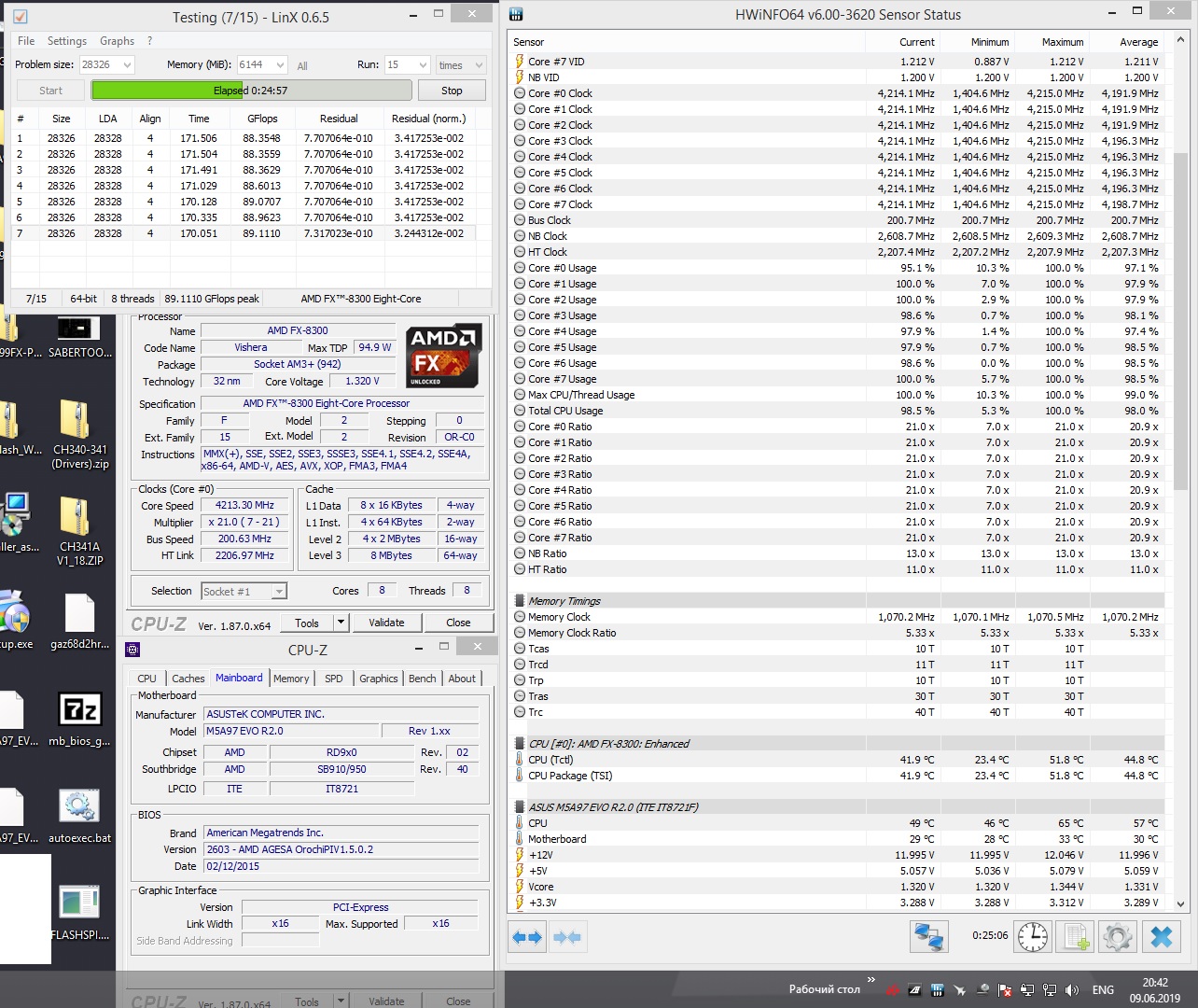Image resolution: width=1198 pixels, height=1008 pixels.
Task: Click HWiNFO vertical scrollbar thumb
Action: click(x=1180, y=320)
